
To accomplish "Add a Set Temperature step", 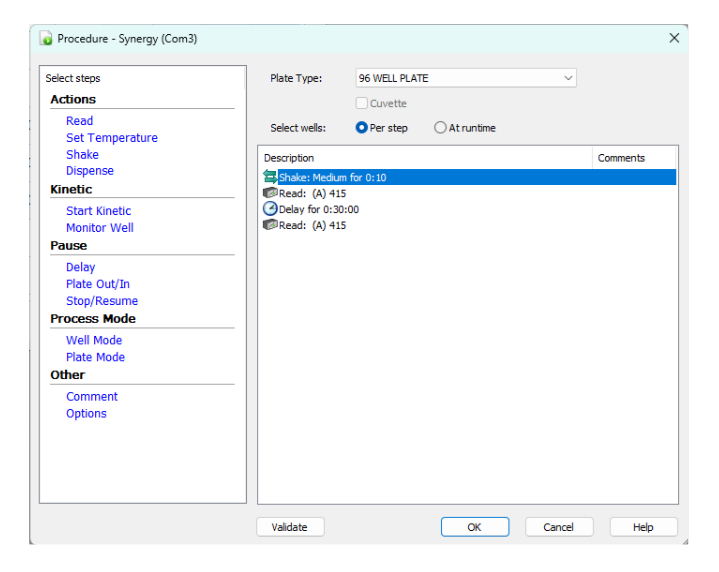I will coord(112,138).
